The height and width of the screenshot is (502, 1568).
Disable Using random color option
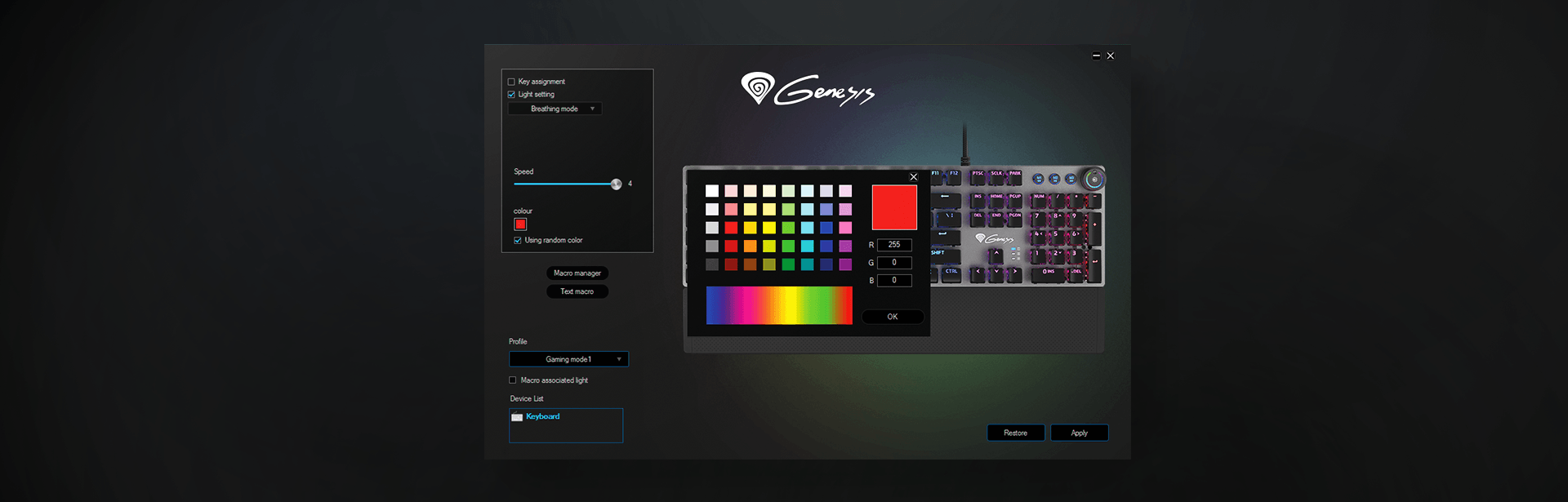pyautogui.click(x=518, y=241)
